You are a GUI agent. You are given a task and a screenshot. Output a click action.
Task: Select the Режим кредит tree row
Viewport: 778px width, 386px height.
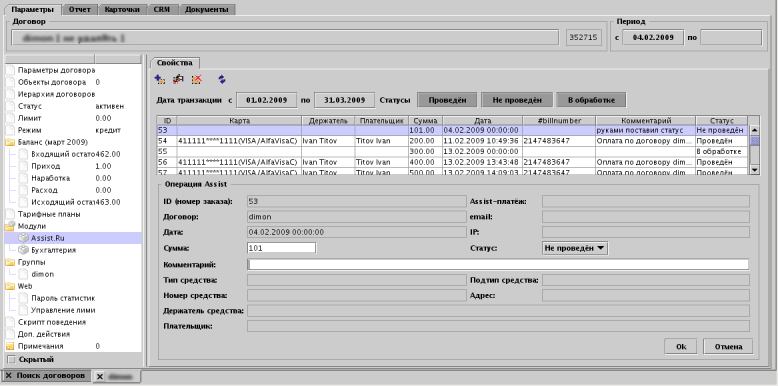coord(73,130)
